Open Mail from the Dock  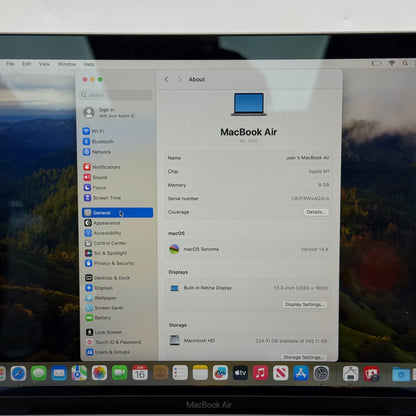pyautogui.click(x=59, y=373)
